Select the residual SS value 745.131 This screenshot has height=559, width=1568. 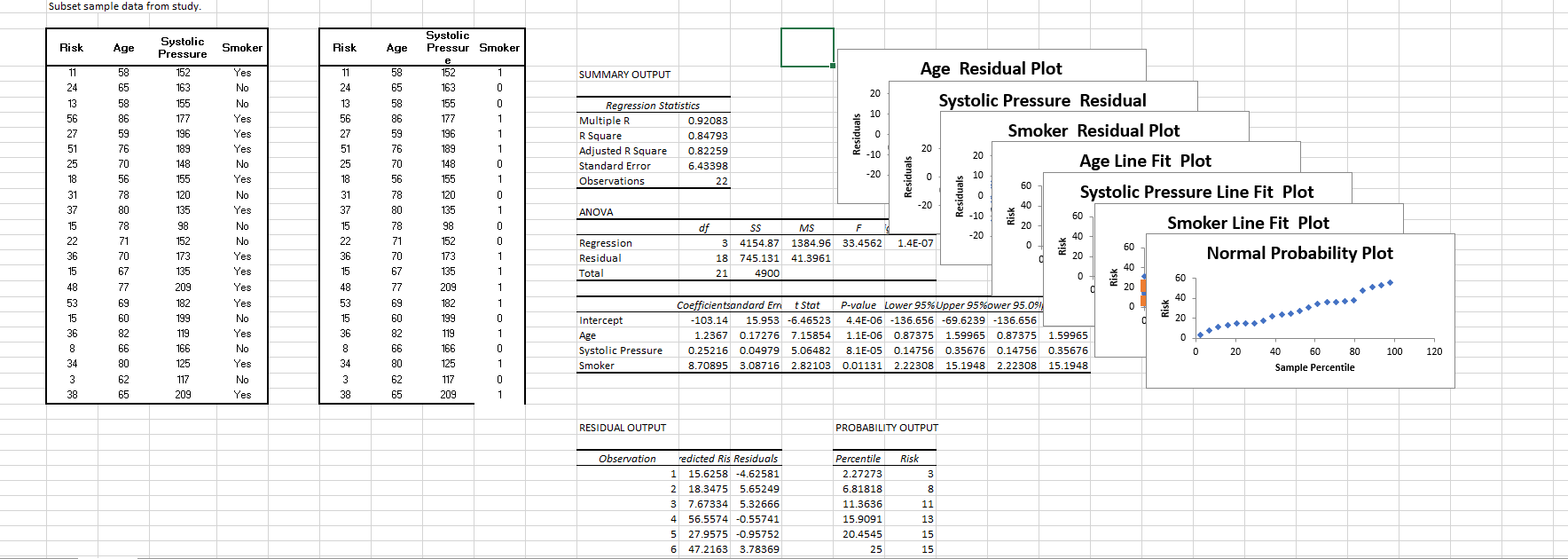(x=759, y=258)
